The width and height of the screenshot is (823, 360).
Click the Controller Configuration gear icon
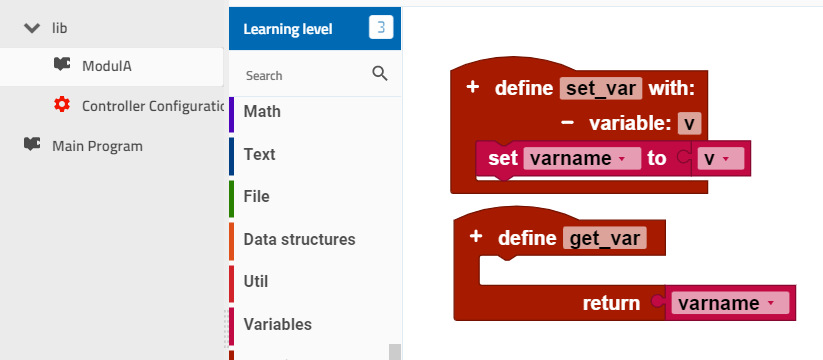(x=62, y=105)
